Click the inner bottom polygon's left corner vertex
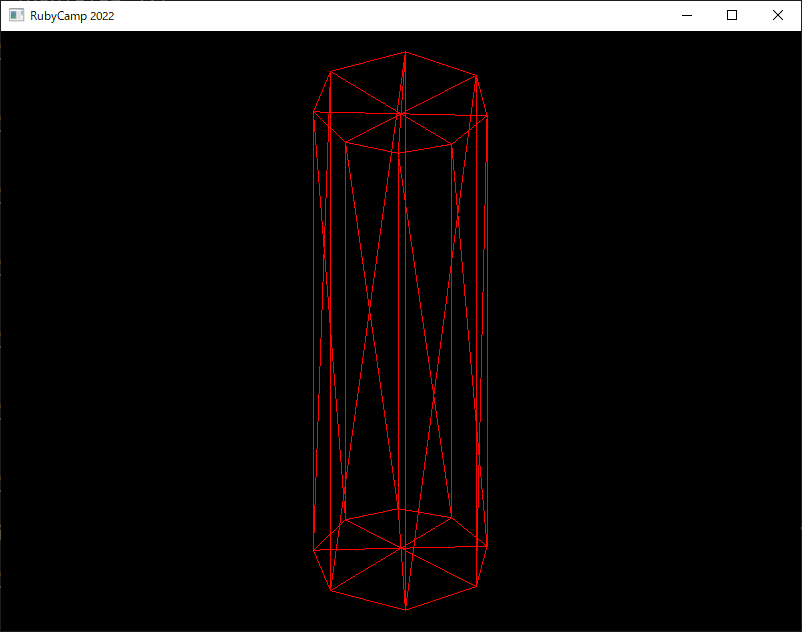This screenshot has height=632, width=802. [346, 520]
